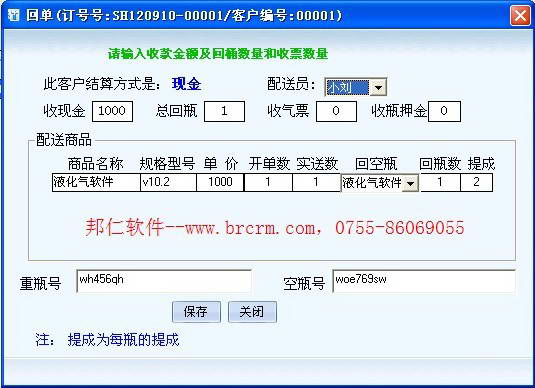The image size is (535, 388).
Task: Click the 商品名称 cell 液化气软件
Action: click(x=96, y=182)
